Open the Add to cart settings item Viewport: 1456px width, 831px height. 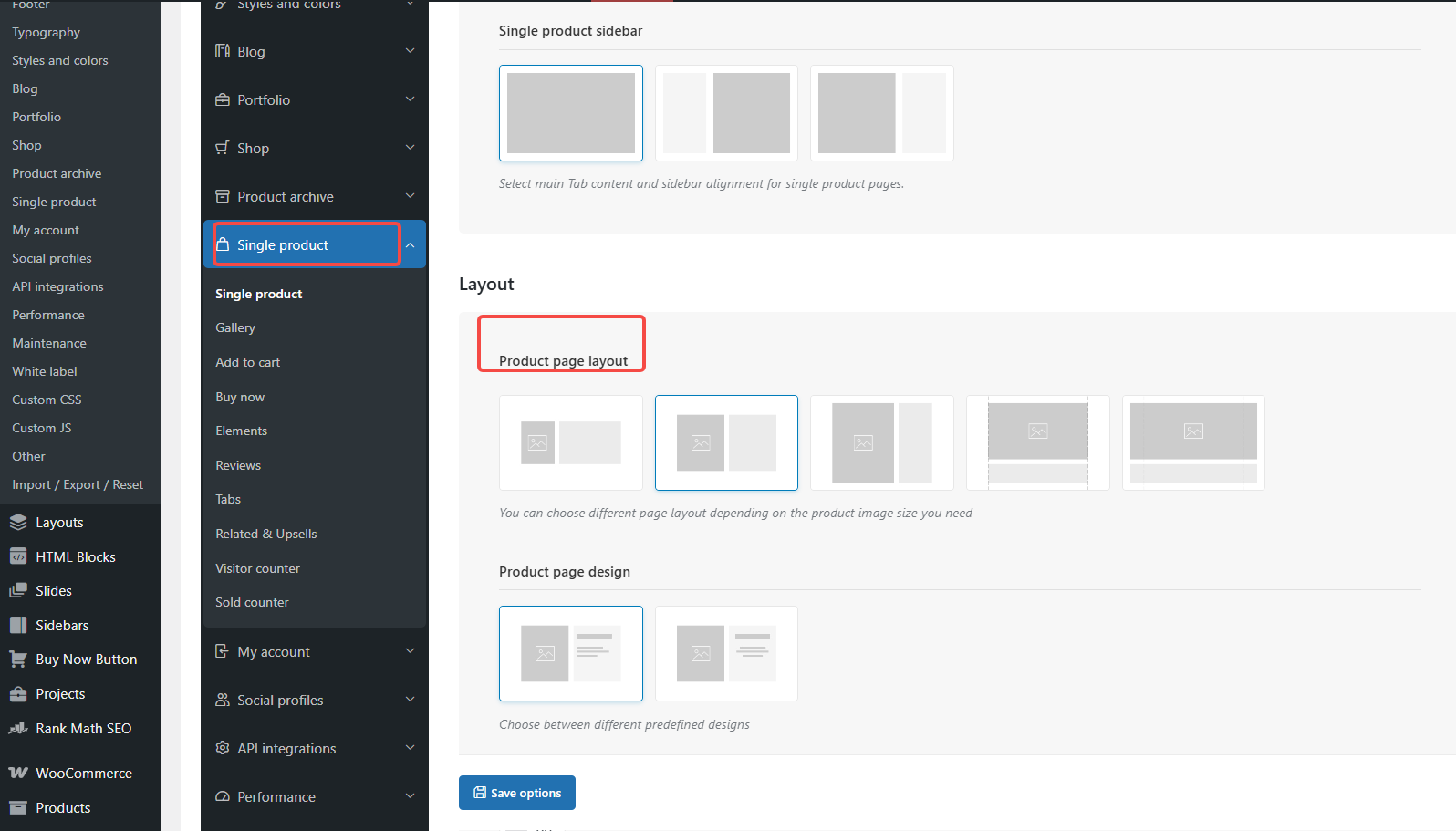coord(248,362)
